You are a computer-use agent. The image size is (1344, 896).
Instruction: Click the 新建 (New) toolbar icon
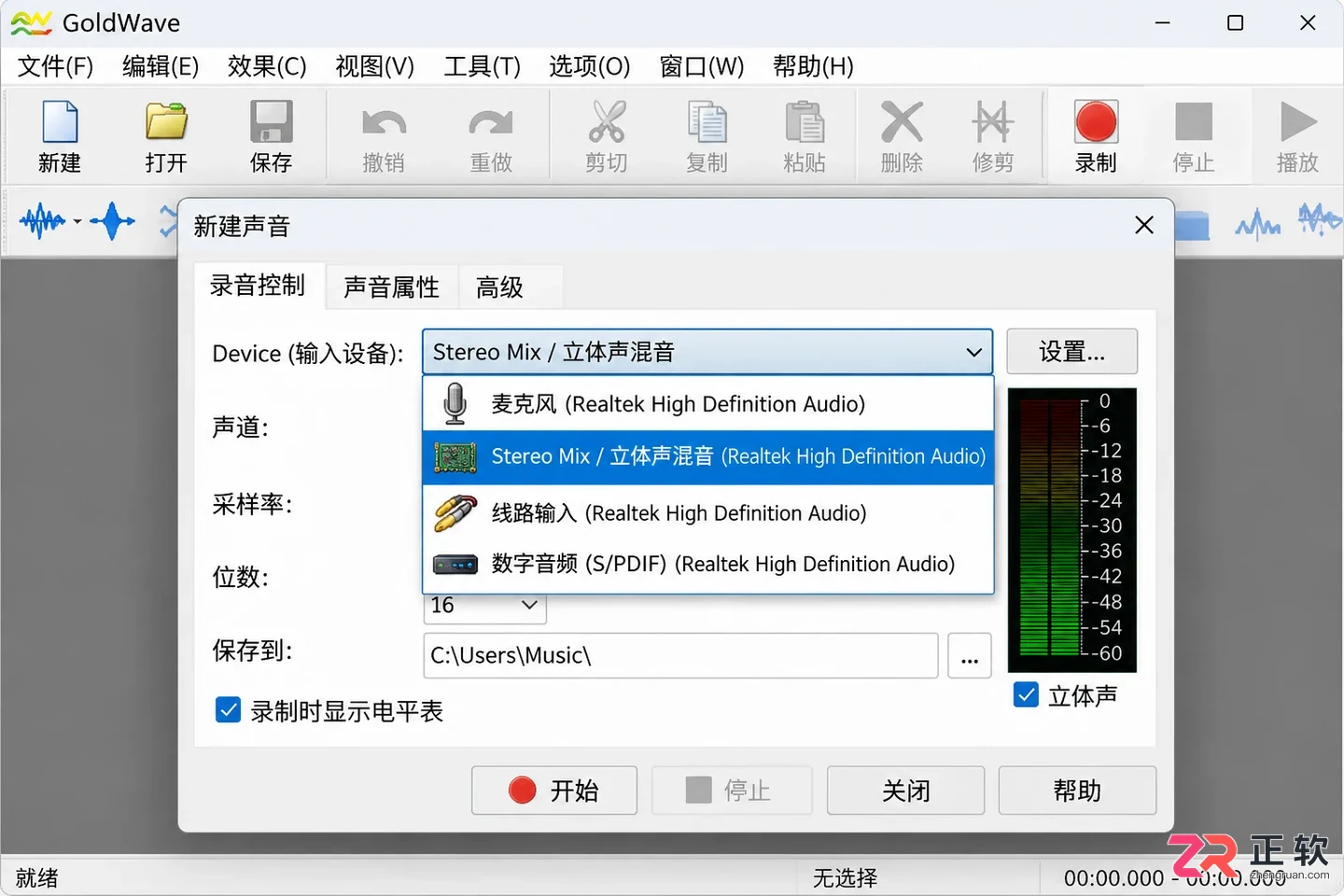(60, 123)
